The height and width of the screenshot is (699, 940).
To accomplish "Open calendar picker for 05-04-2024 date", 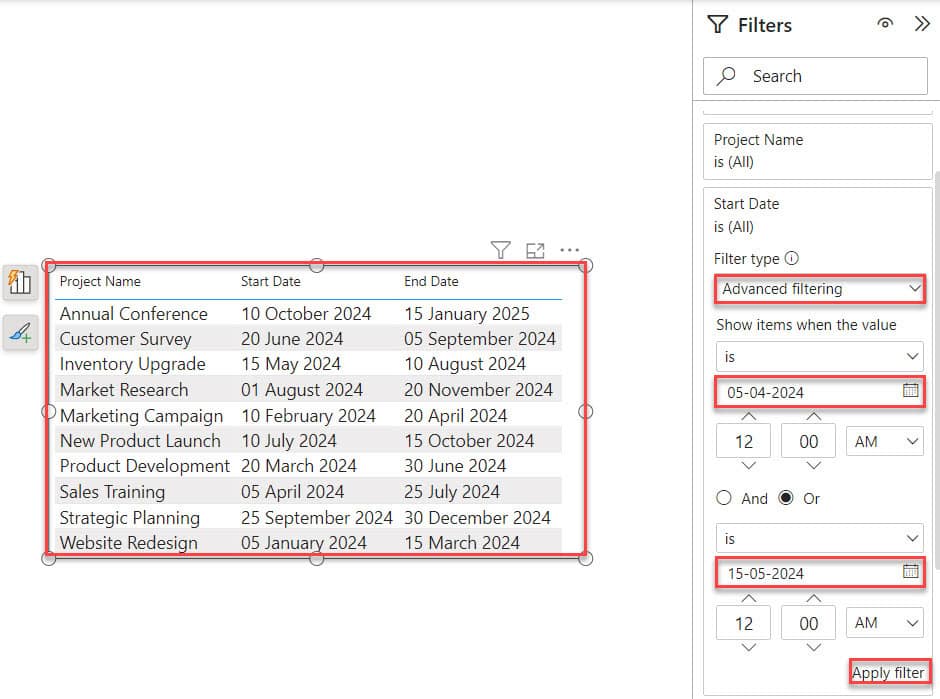I will pos(910,391).
